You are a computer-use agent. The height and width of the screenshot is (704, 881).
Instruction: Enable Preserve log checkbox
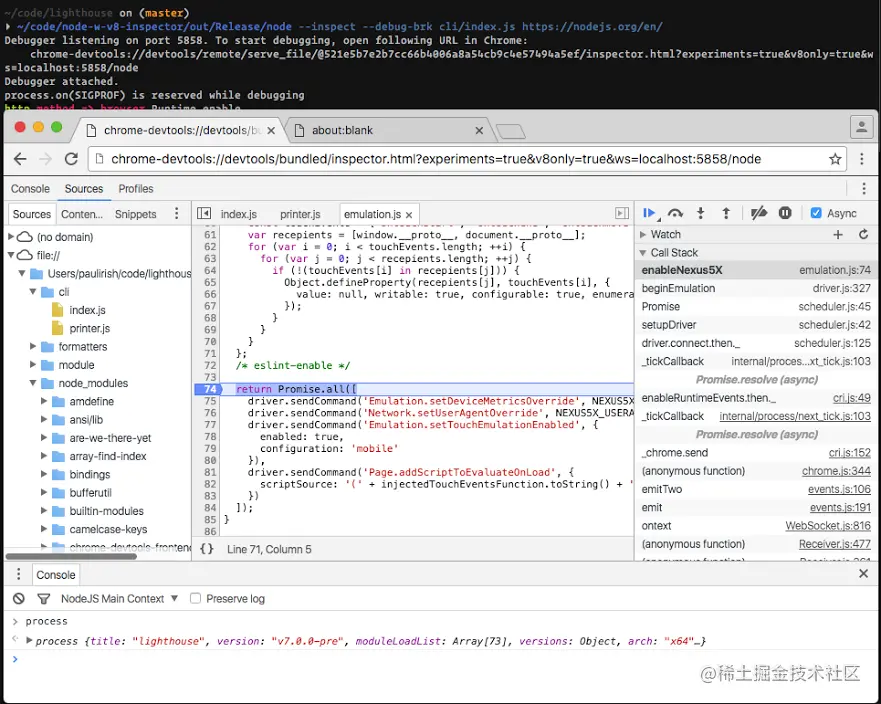[x=196, y=598]
